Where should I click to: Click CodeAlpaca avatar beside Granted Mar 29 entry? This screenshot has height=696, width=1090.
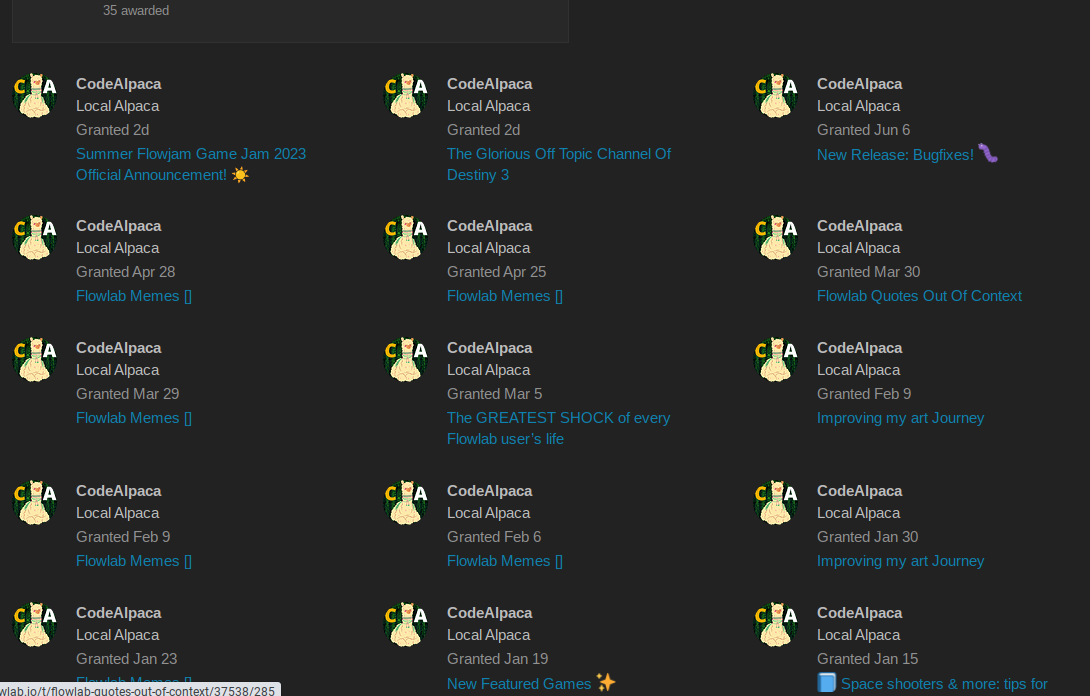(35, 359)
